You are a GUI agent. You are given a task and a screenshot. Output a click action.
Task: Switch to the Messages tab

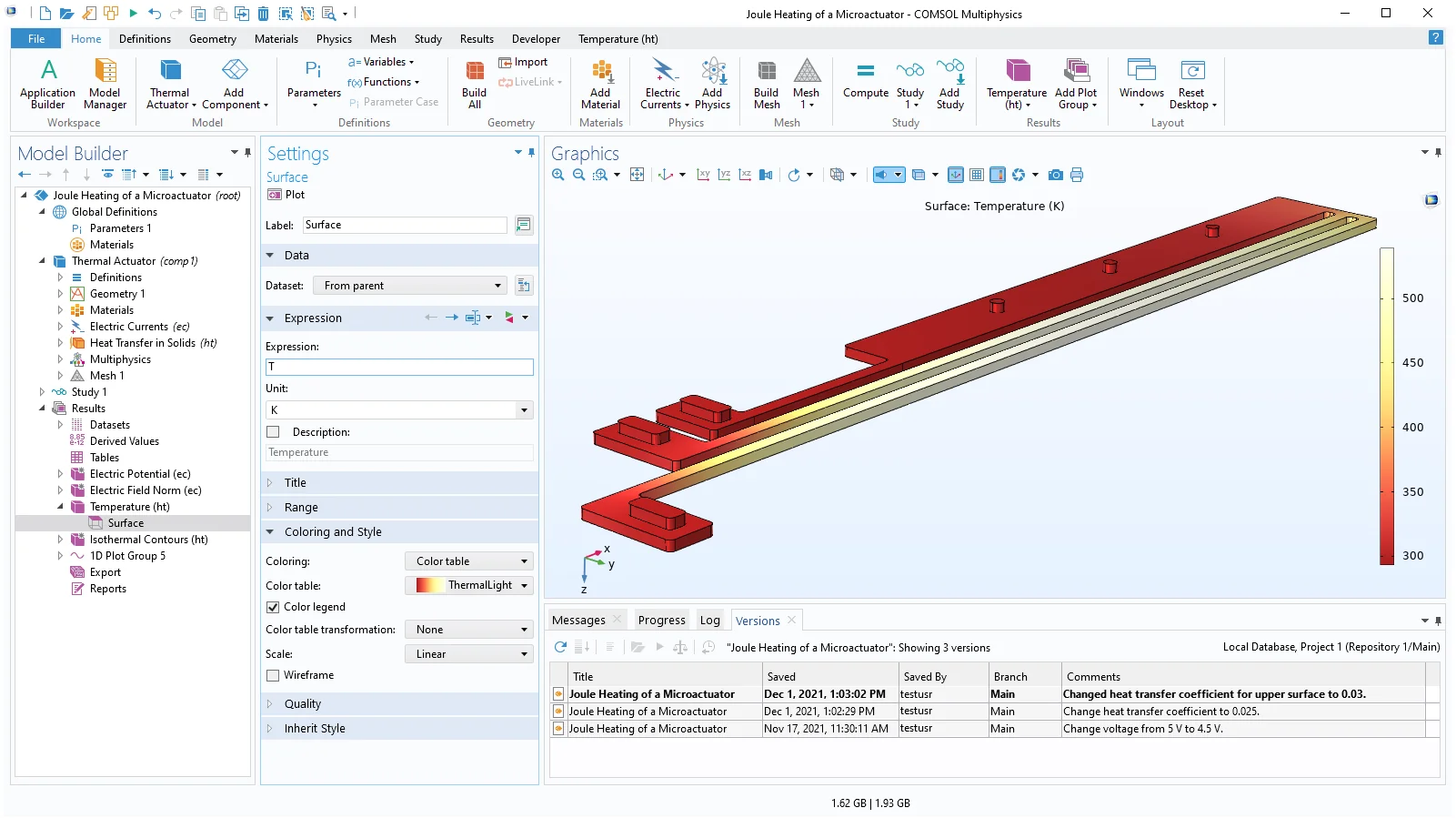point(578,621)
